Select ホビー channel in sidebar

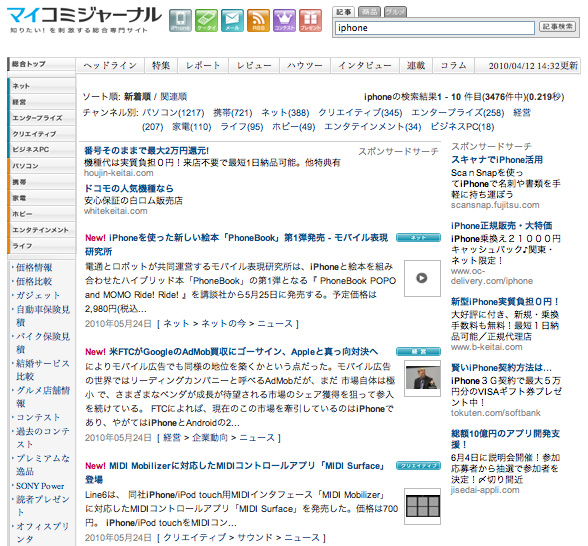[x=41, y=214]
